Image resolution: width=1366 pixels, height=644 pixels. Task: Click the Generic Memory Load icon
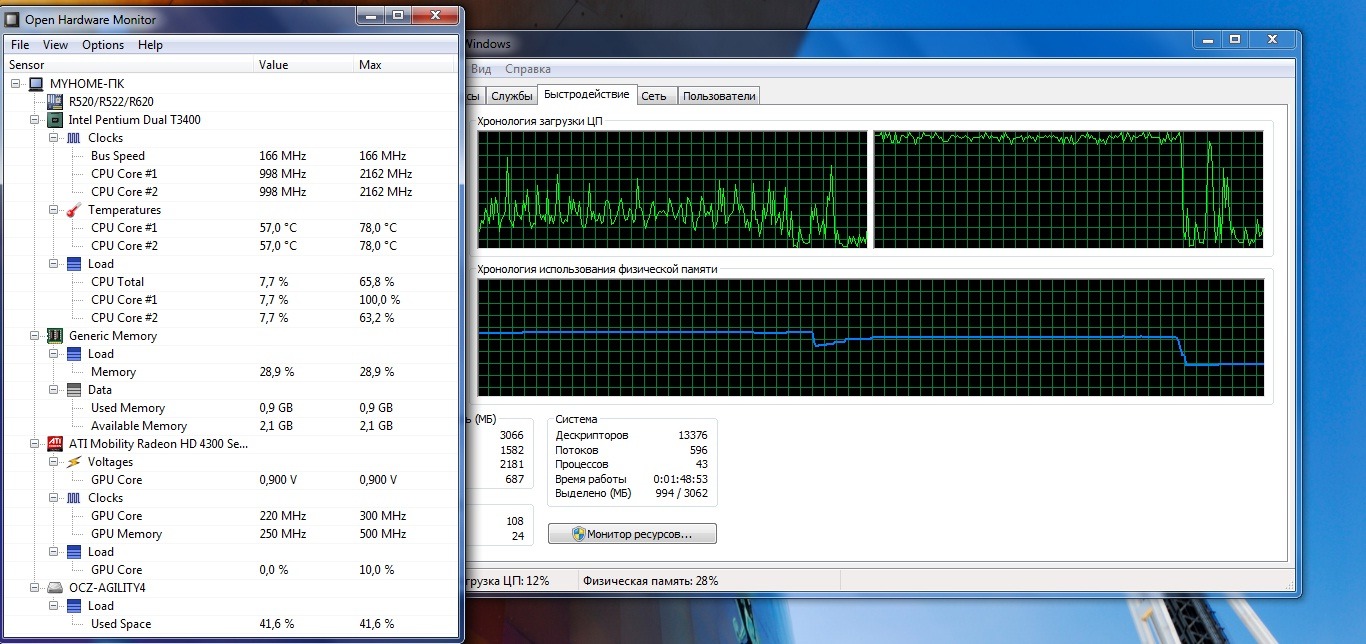pyautogui.click(x=74, y=354)
